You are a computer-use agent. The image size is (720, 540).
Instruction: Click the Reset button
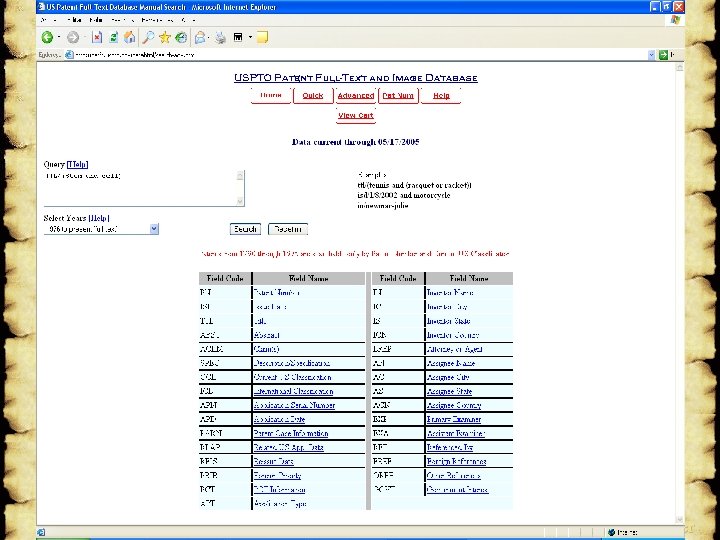click(x=288, y=229)
